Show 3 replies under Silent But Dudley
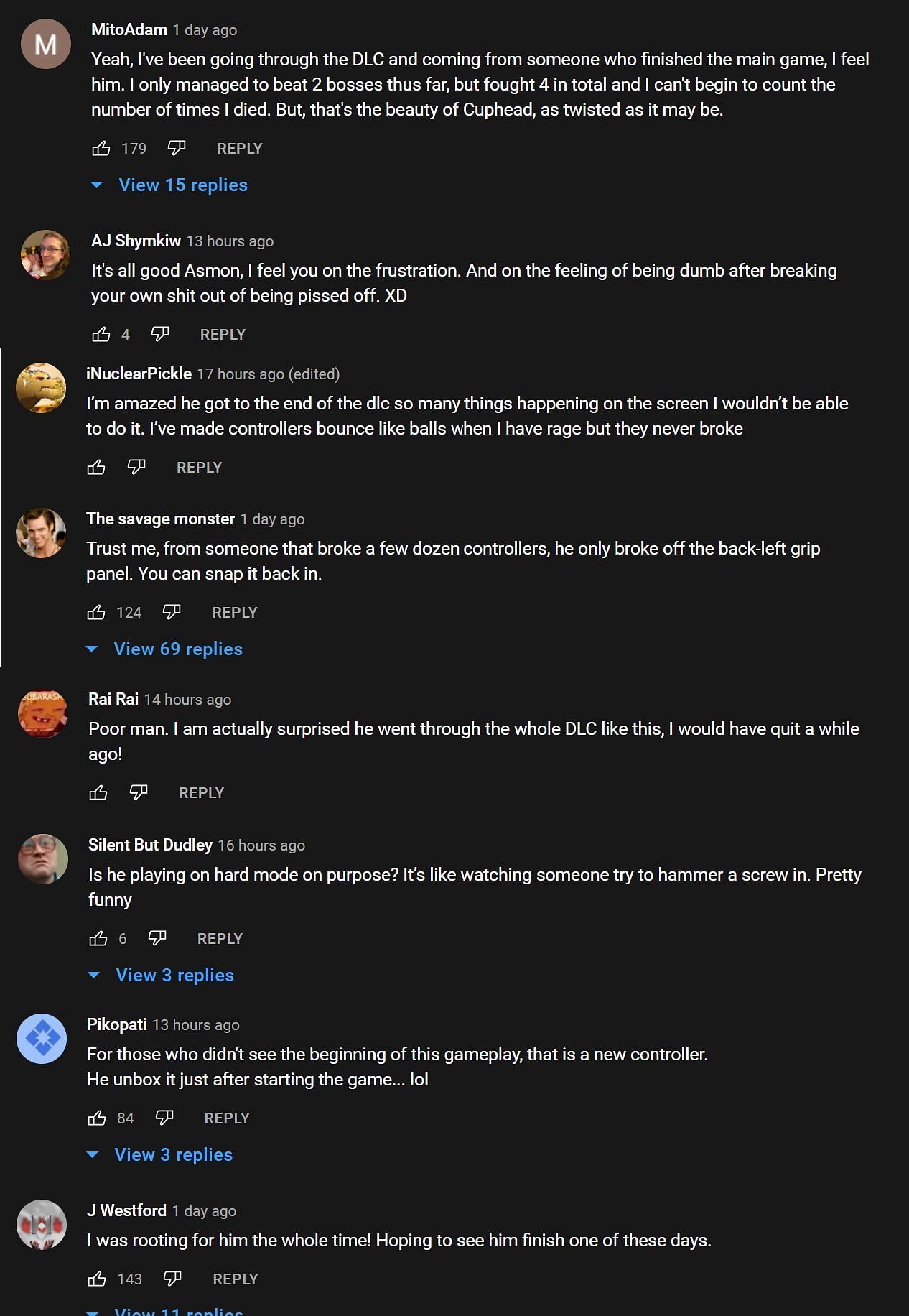This screenshot has width=909, height=1316. pos(174,976)
